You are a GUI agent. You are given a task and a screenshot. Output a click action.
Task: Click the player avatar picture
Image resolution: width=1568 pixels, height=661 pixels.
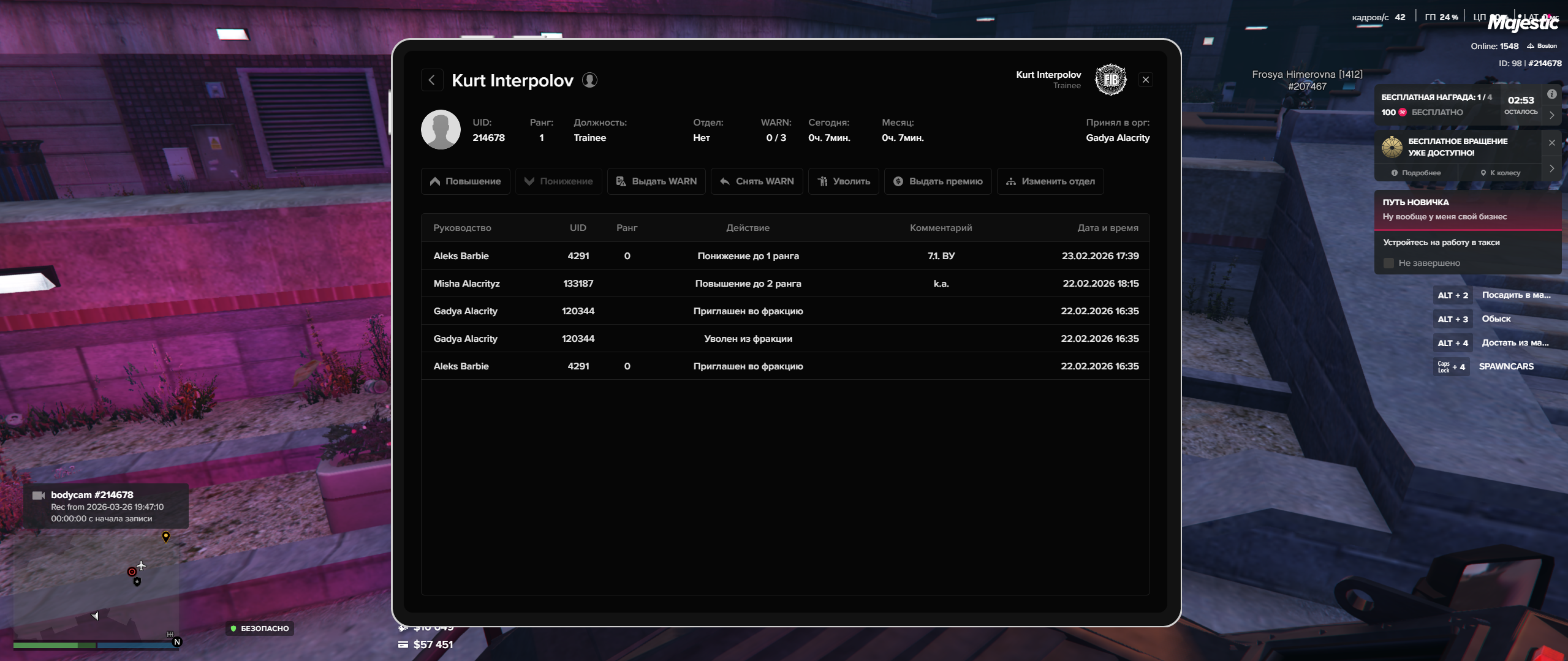pyautogui.click(x=441, y=130)
